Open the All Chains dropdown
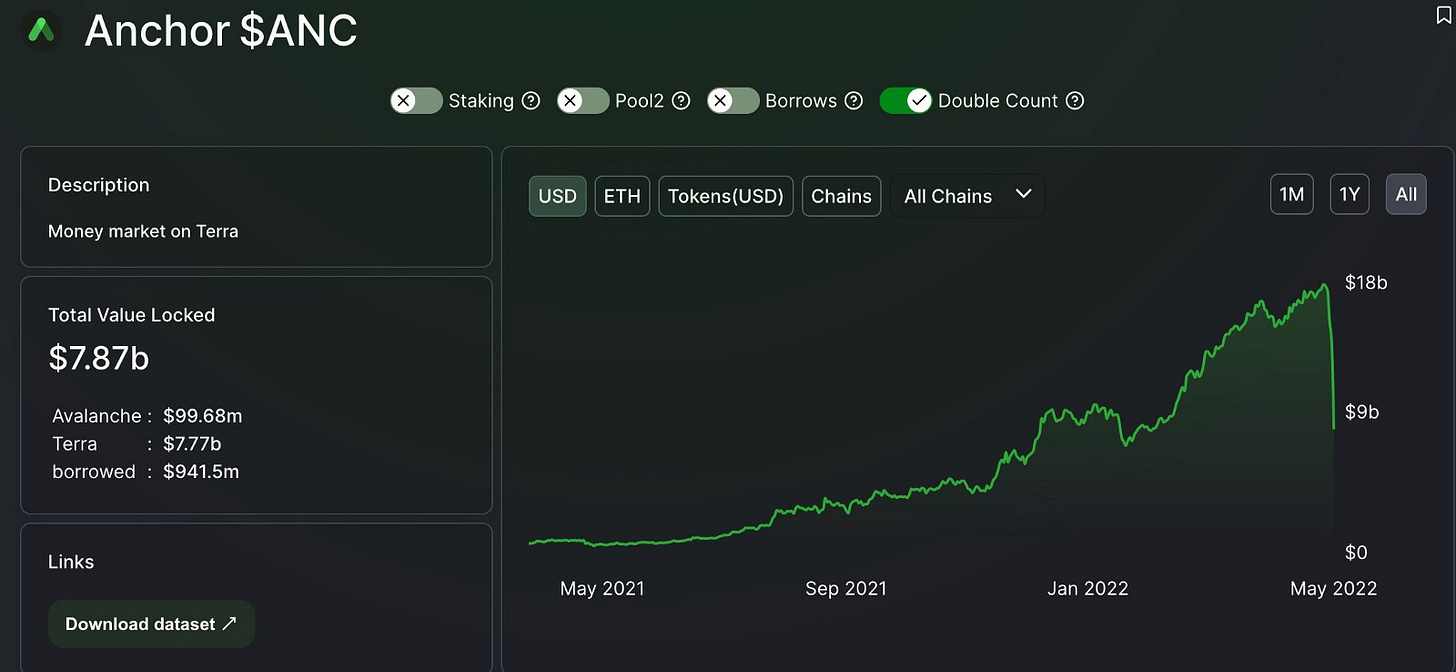The image size is (1456, 672). click(967, 196)
